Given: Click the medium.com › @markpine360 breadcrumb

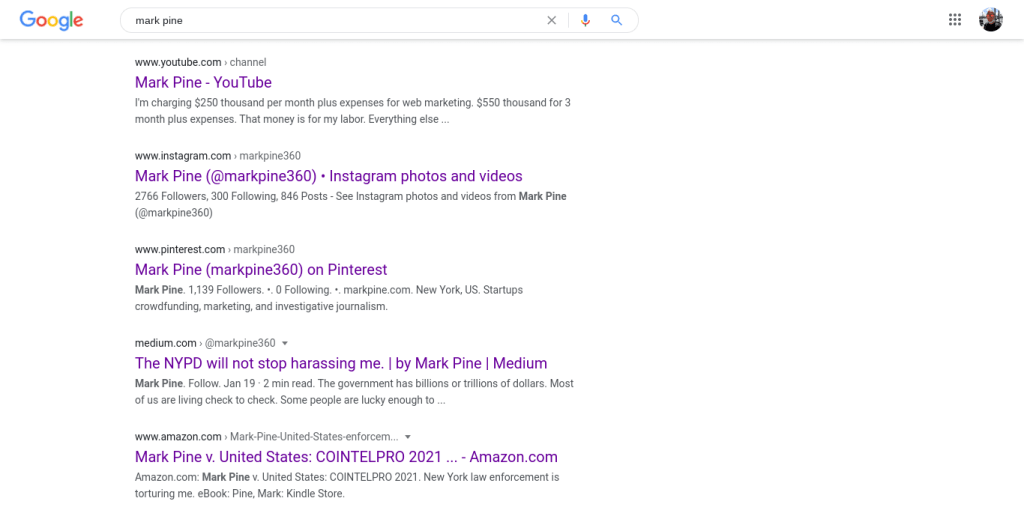Looking at the screenshot, I should coord(204,343).
